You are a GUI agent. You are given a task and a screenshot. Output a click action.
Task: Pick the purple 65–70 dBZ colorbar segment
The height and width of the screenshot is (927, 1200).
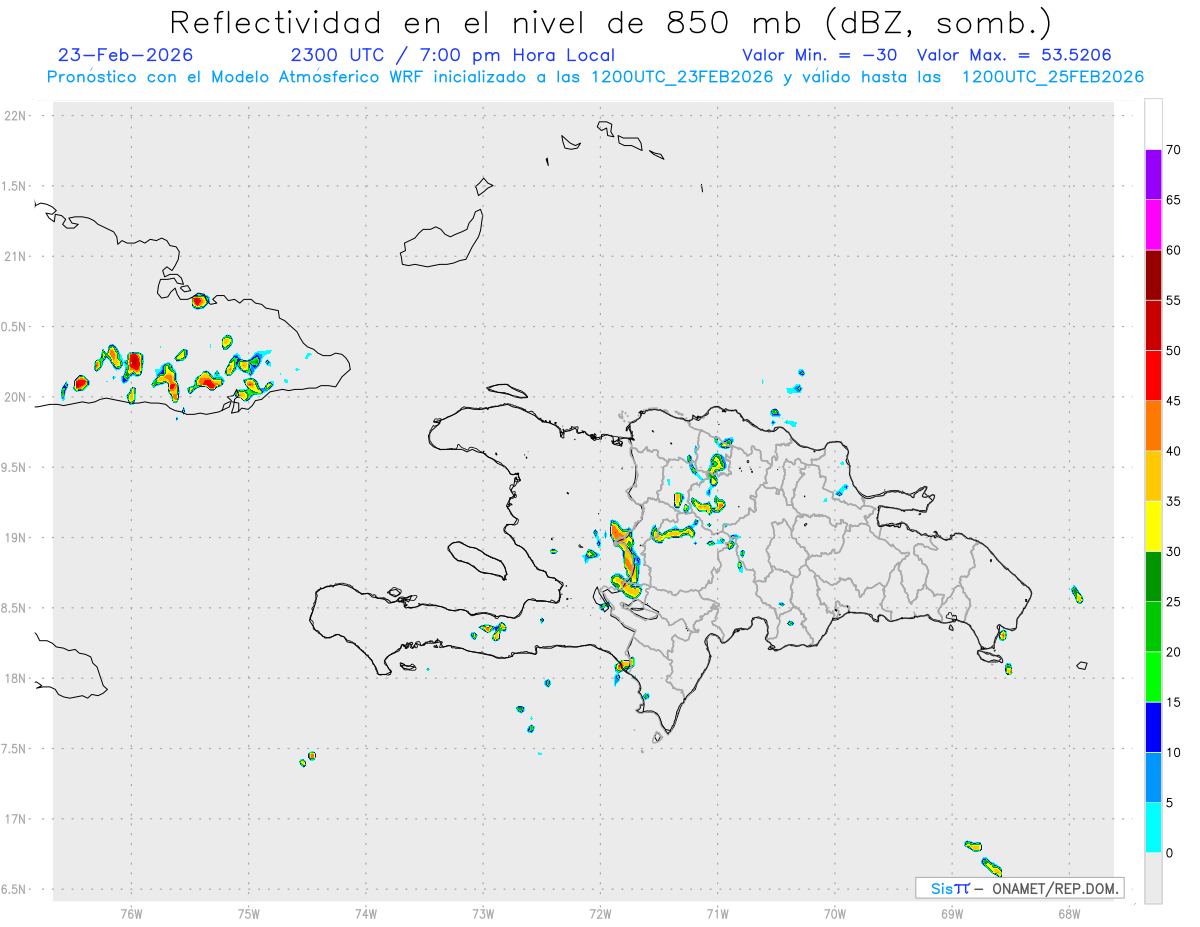1153,175
